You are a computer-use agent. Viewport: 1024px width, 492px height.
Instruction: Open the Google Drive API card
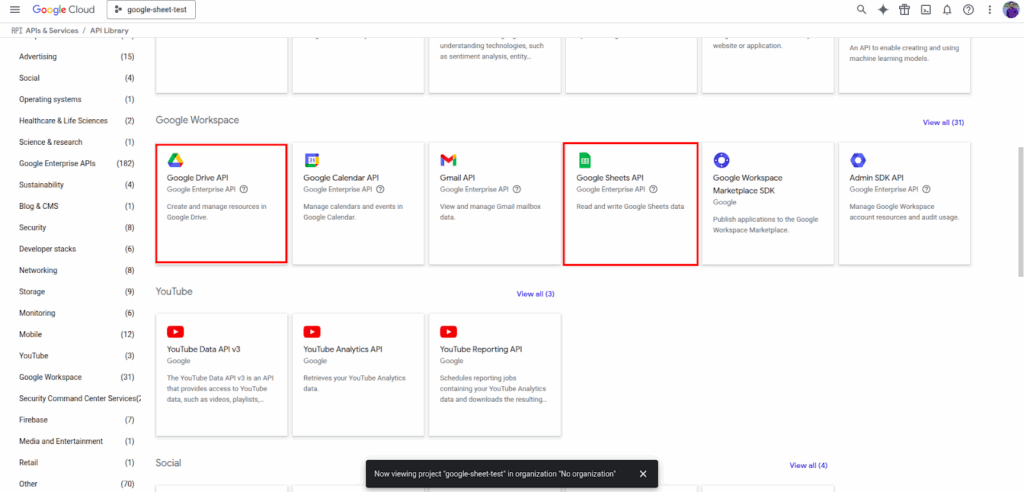point(221,204)
